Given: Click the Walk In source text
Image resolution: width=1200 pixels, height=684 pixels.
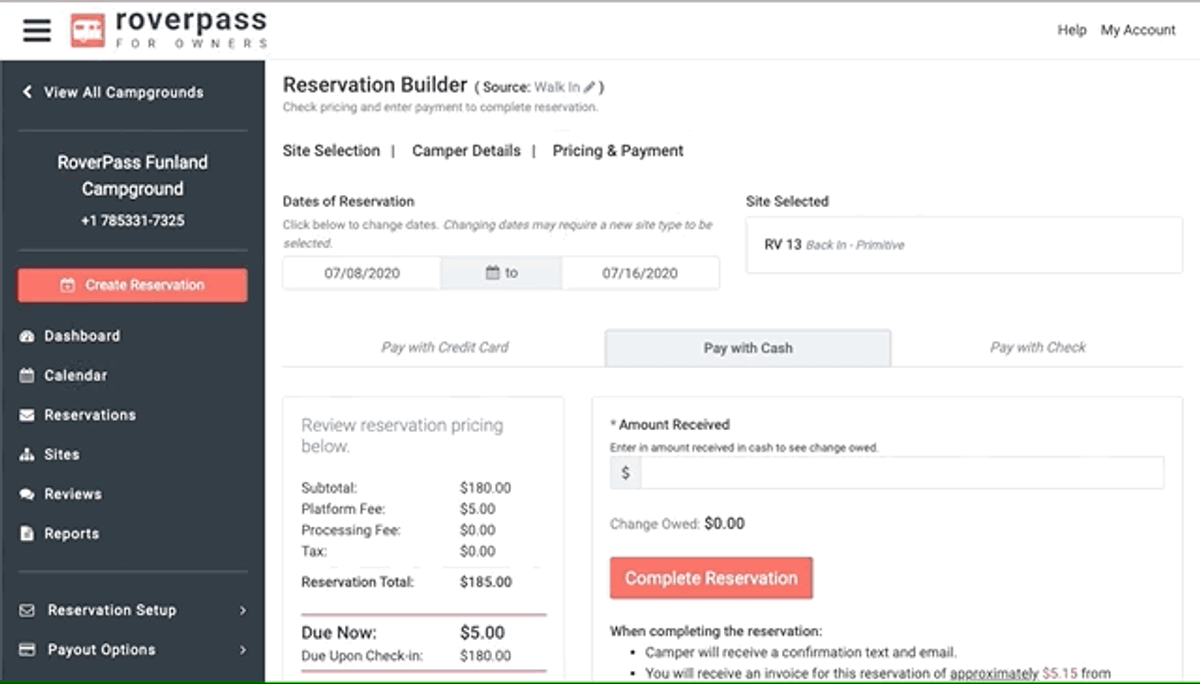Looking at the screenshot, I should pyautogui.click(x=557, y=87).
